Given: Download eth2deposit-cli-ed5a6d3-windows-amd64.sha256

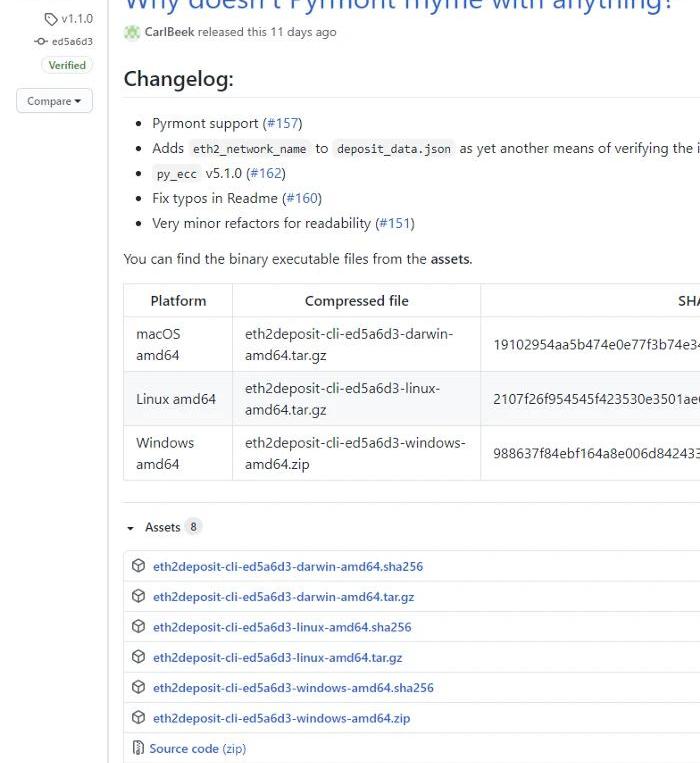Looking at the screenshot, I should (x=293, y=688).
